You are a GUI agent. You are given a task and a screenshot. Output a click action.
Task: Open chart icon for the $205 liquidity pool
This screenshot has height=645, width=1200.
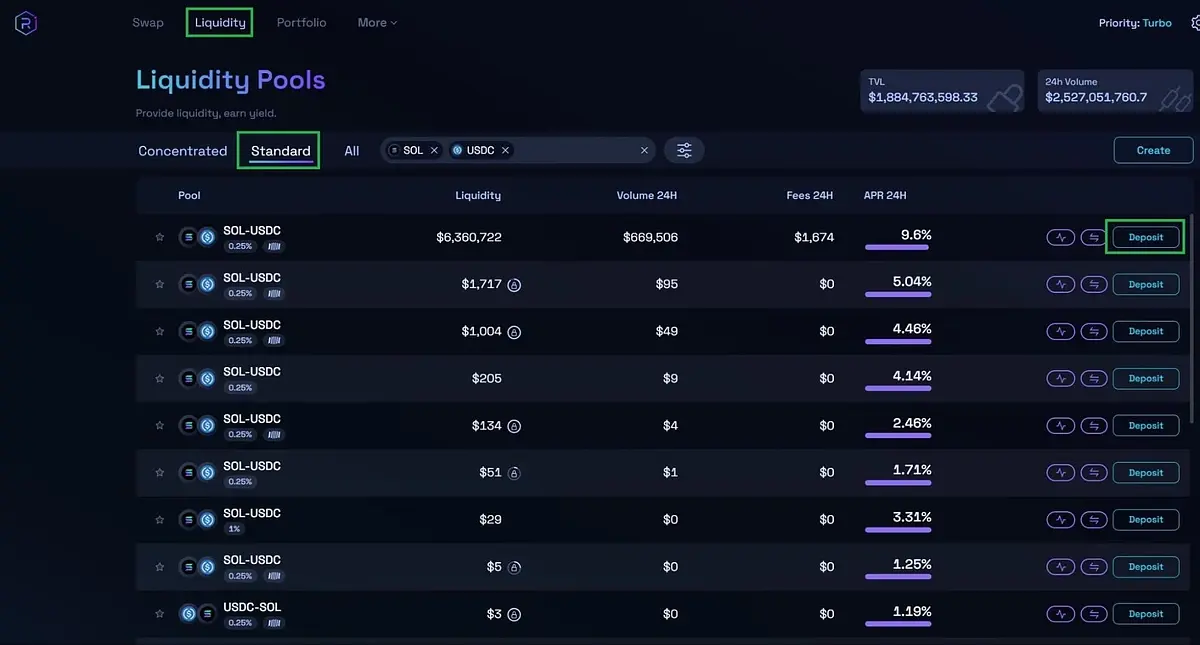click(x=1061, y=379)
